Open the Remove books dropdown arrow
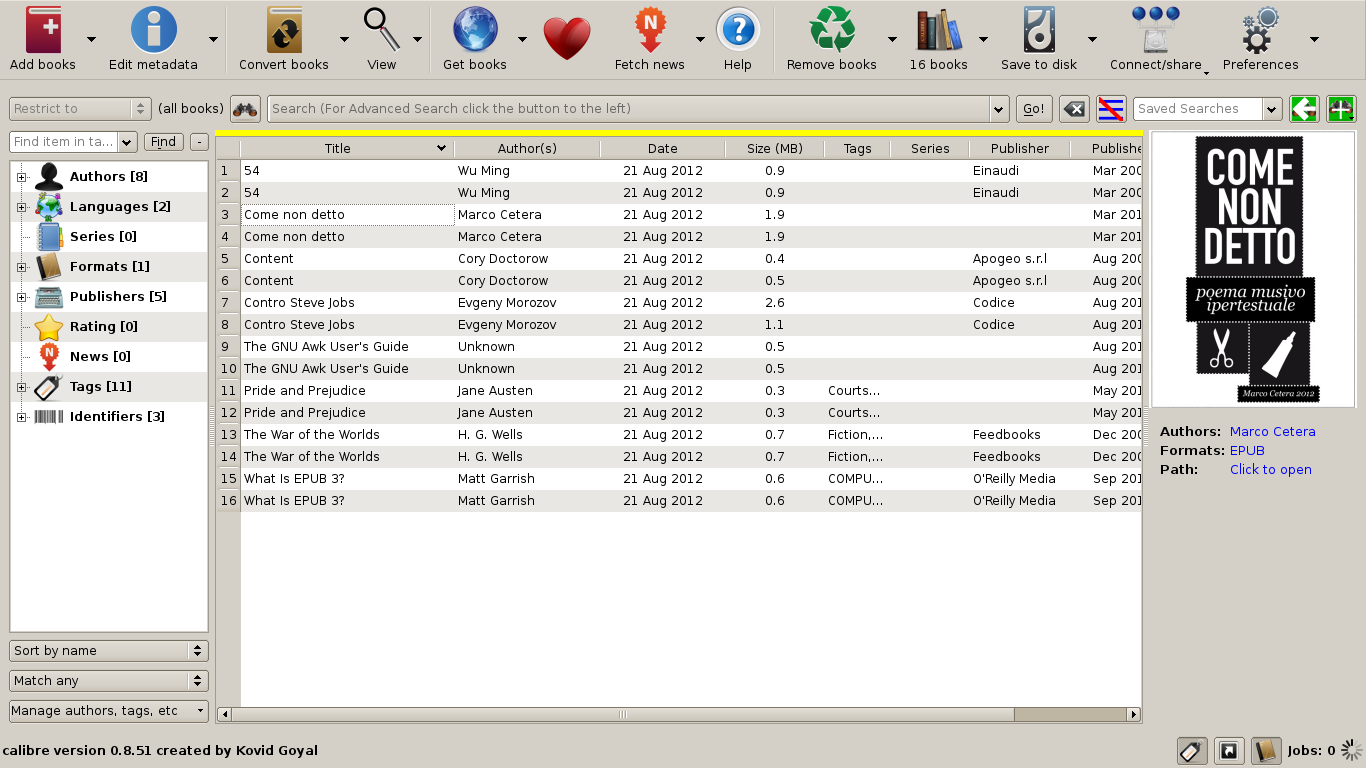 891,39
